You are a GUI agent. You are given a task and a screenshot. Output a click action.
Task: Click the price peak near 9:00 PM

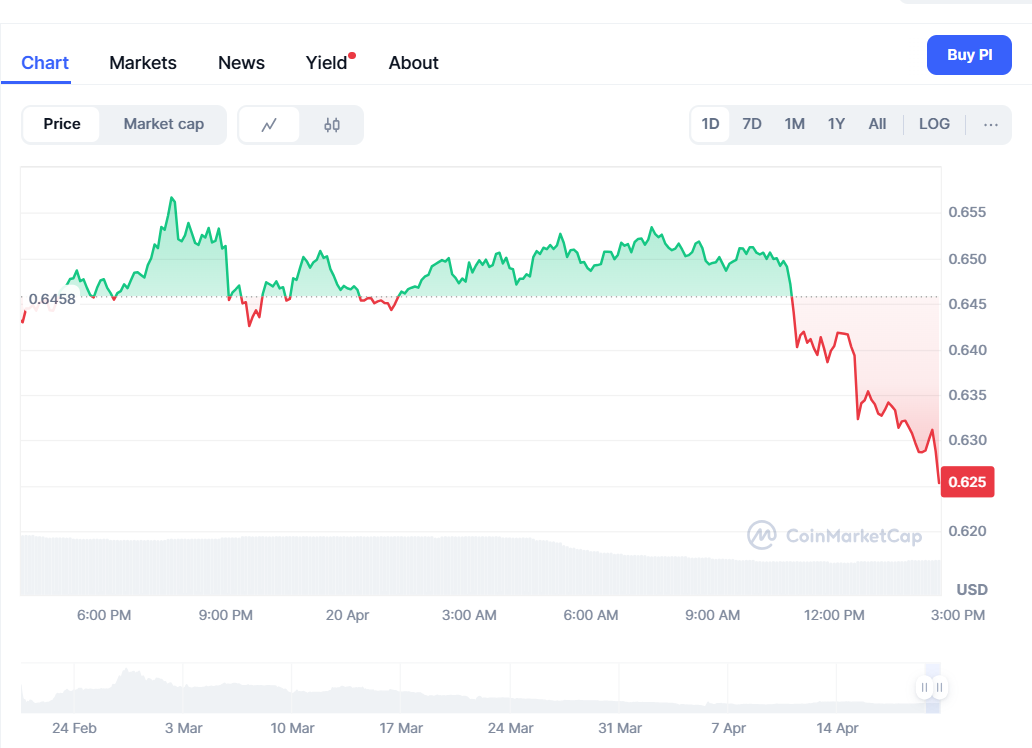point(172,198)
